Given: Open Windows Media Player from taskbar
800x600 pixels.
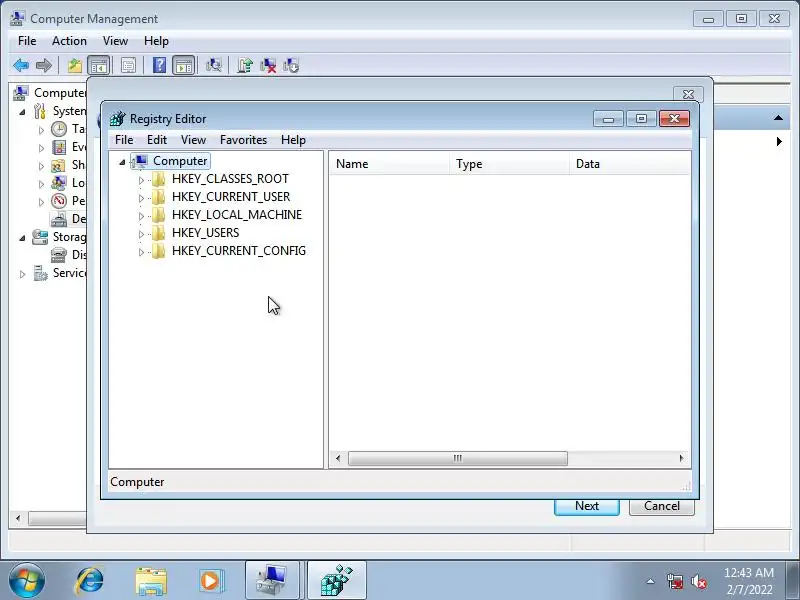Looking at the screenshot, I should coord(210,581).
